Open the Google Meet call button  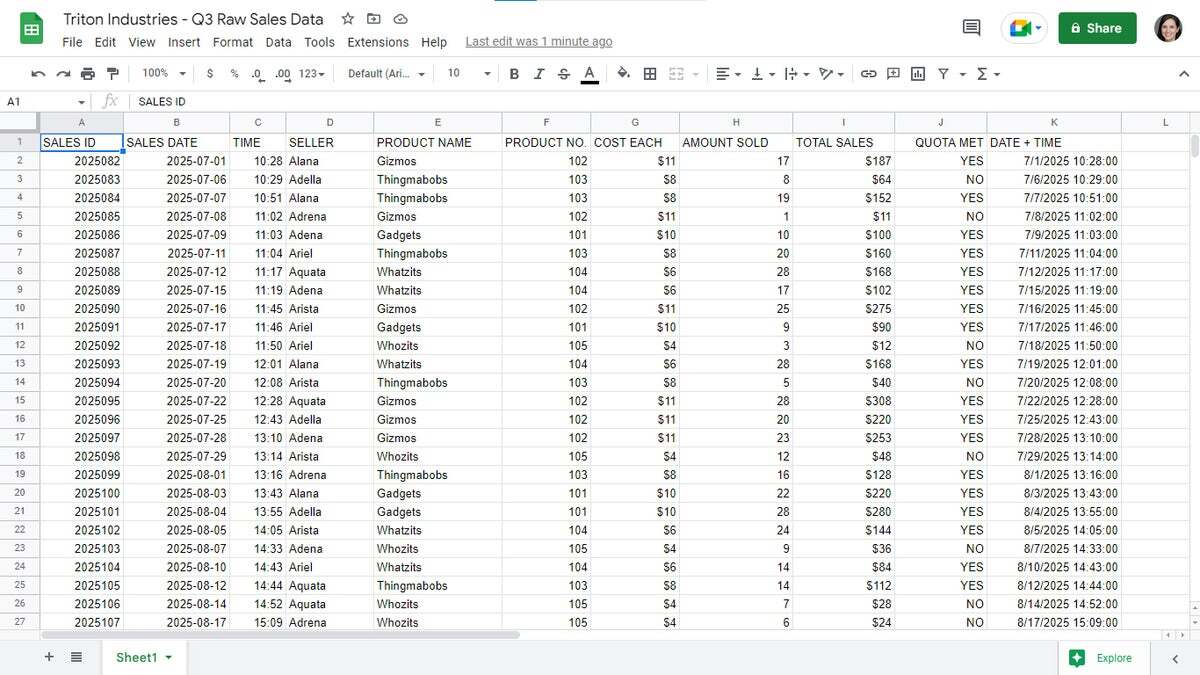[x=1024, y=28]
